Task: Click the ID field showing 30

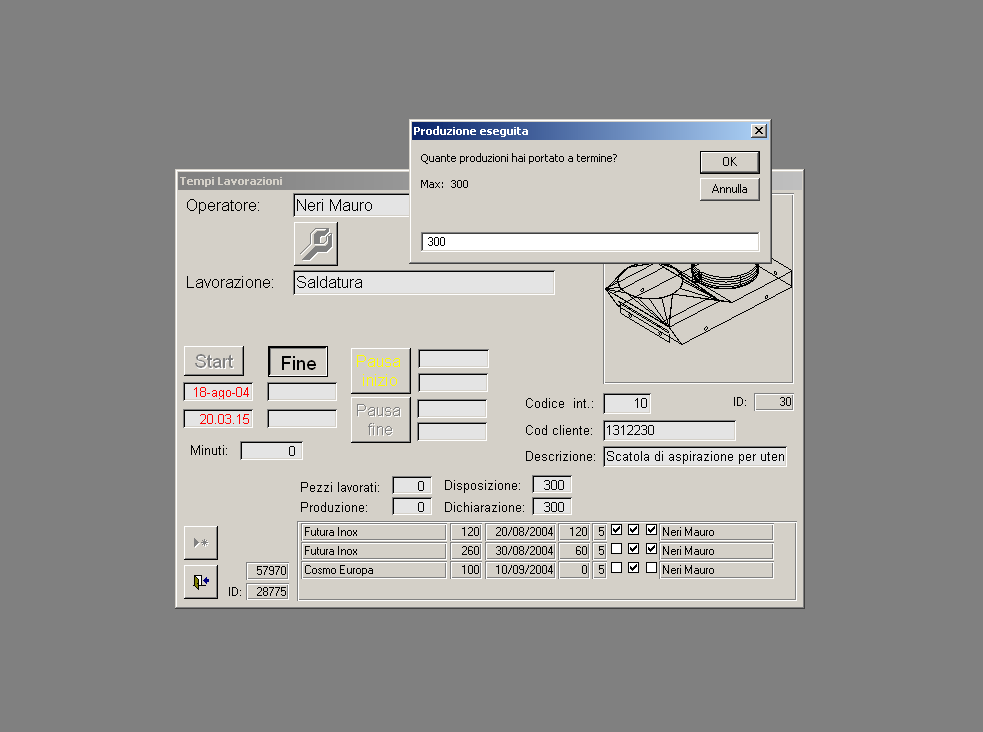Action: pyautogui.click(x=774, y=402)
